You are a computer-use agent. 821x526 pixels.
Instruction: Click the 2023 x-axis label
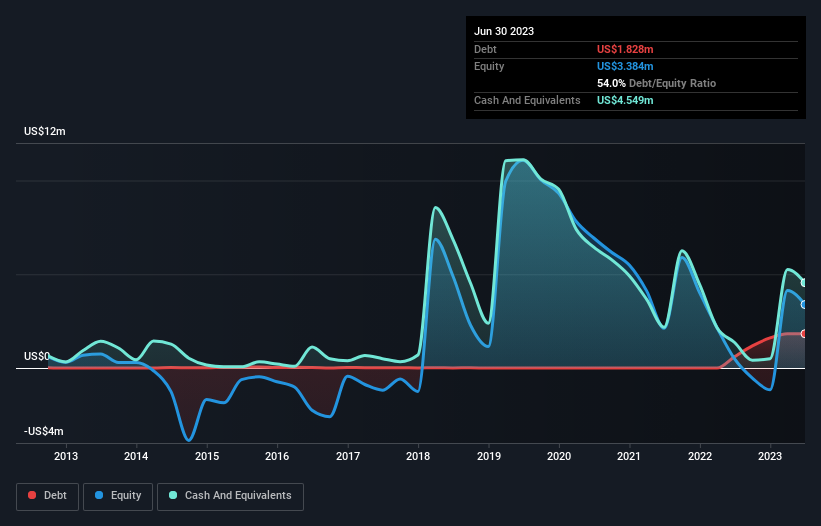[x=770, y=456]
